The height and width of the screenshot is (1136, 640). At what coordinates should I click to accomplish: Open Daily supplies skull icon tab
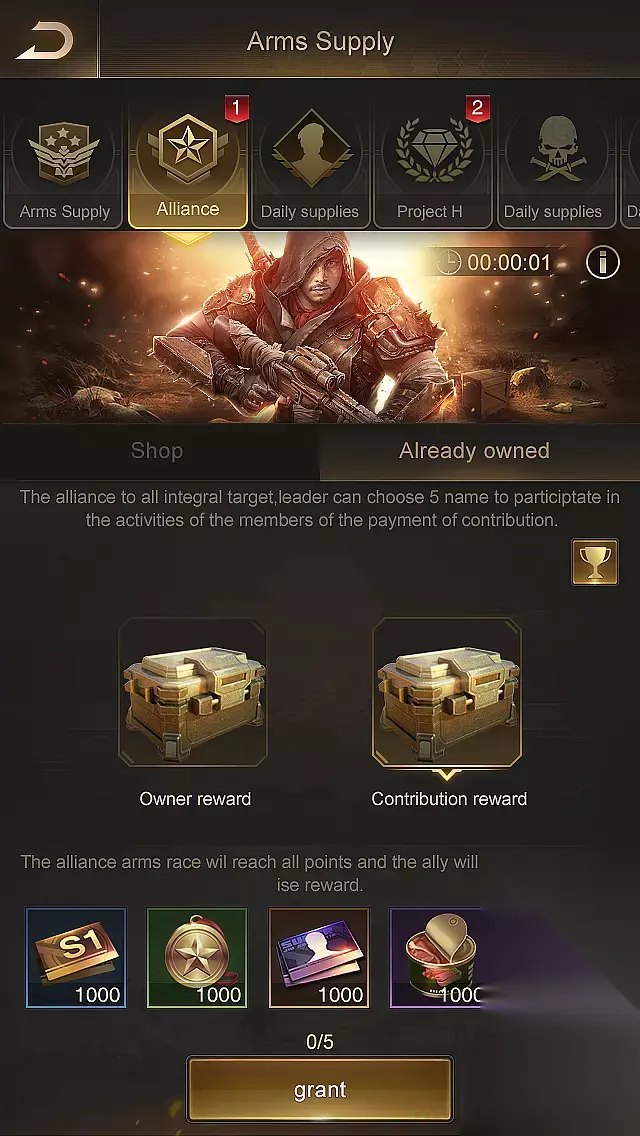555,167
